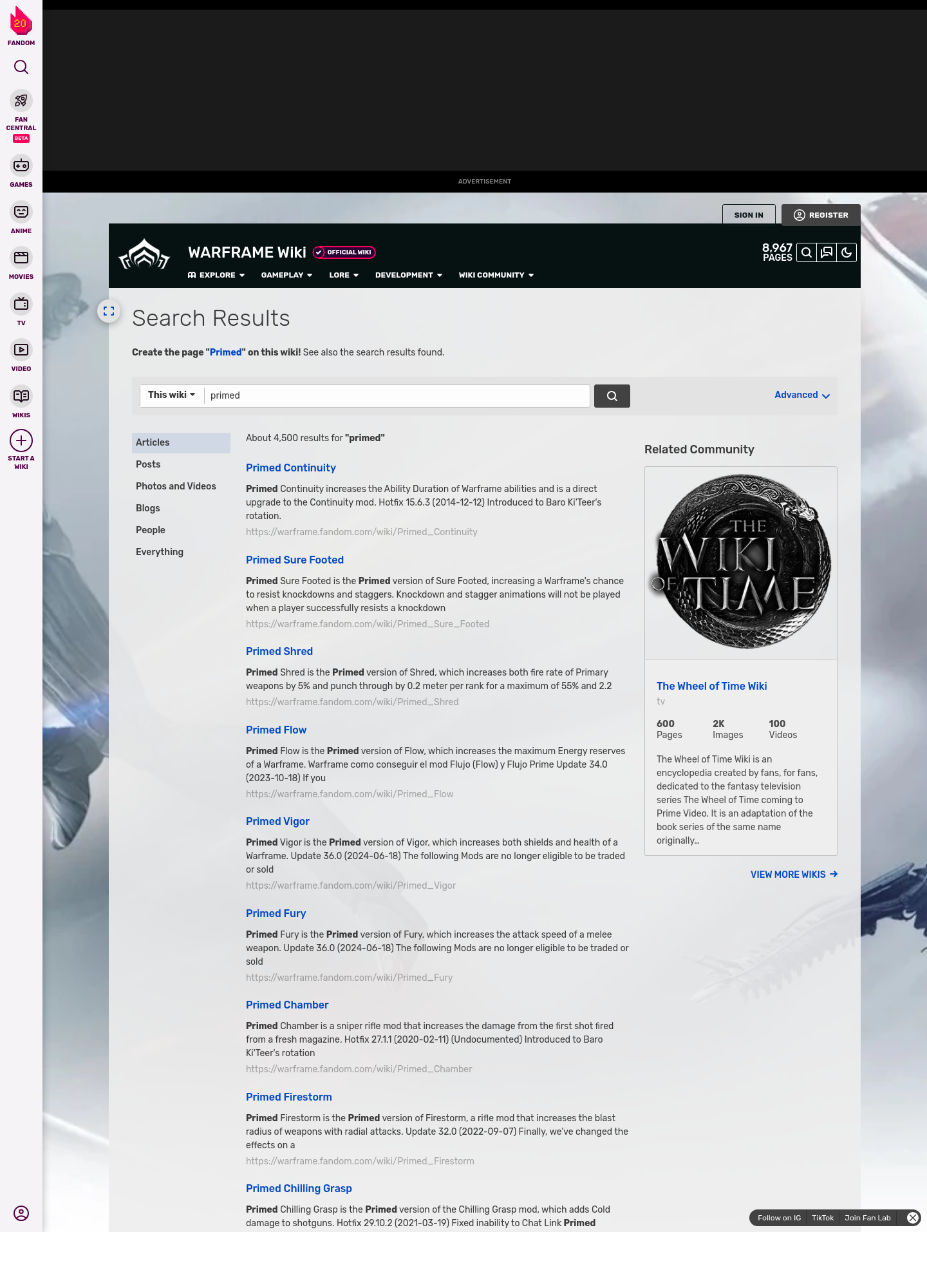Open Primed Flow result
This screenshot has width=927, height=1288.
276,730
